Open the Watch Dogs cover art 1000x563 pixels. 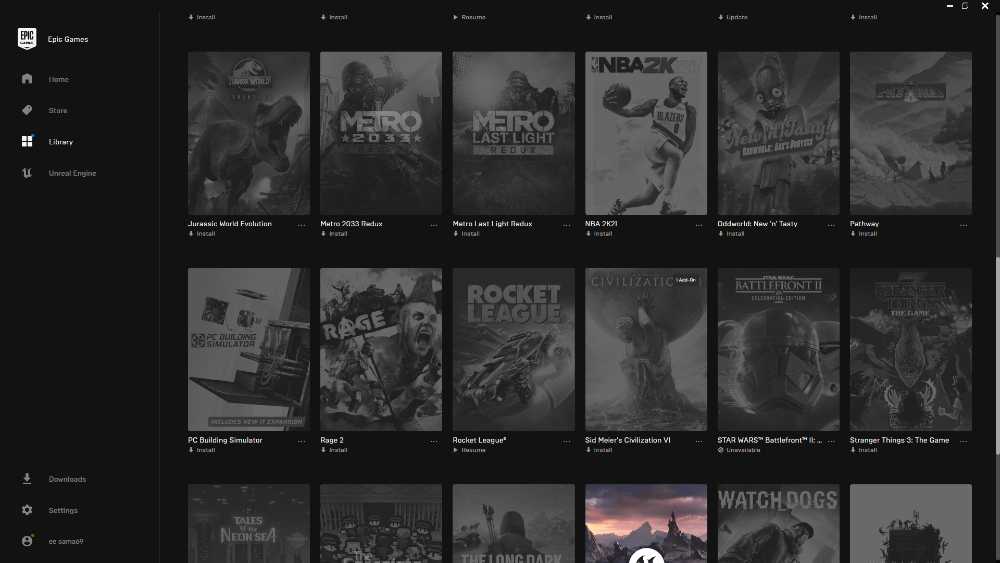pos(778,523)
